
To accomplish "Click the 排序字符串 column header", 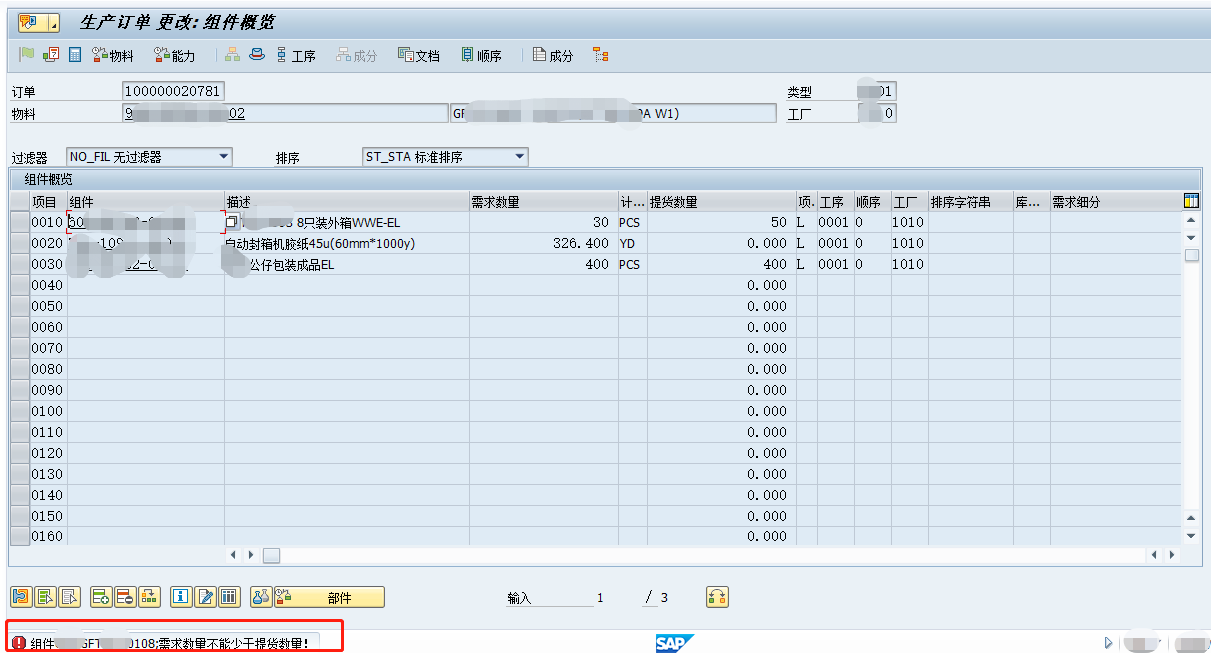I will pyautogui.click(x=970, y=202).
